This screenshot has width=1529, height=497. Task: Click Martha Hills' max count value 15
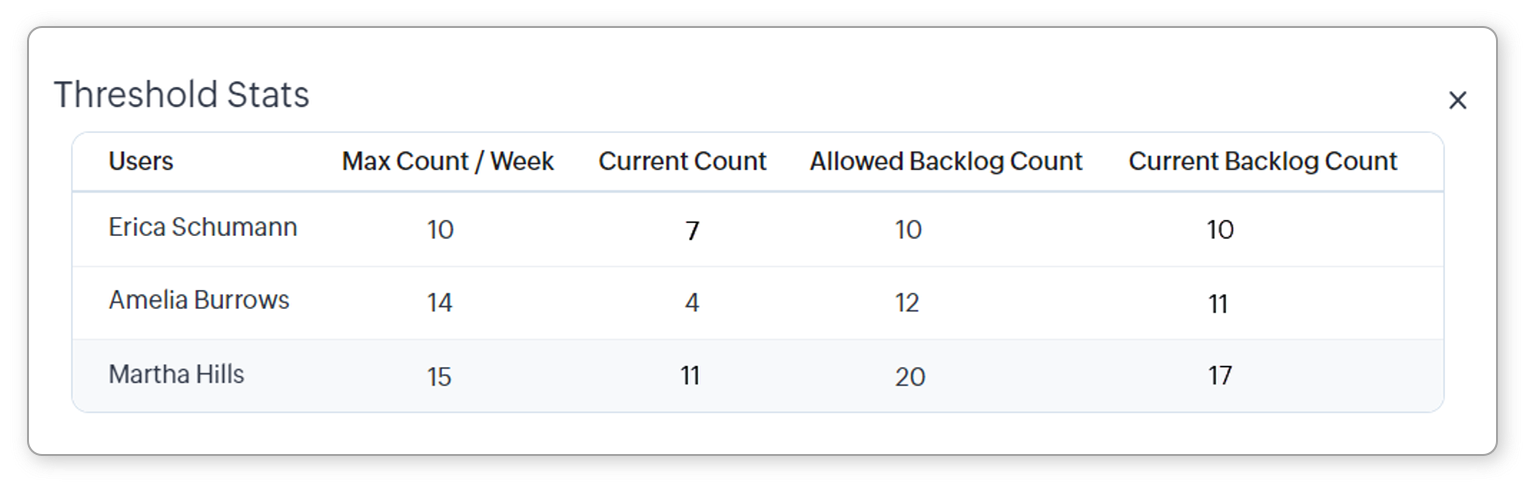[440, 377]
